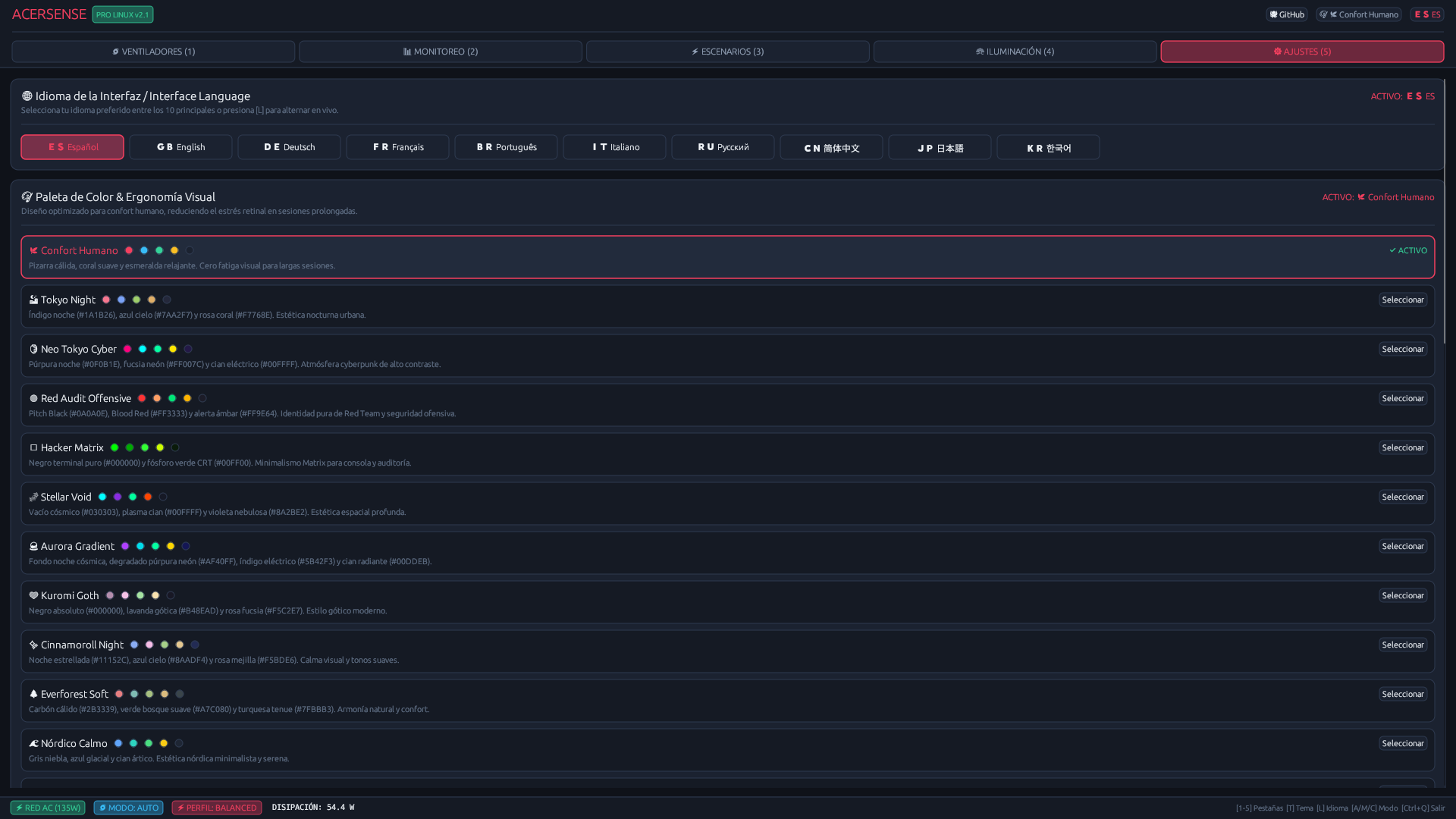
Task: Select the Stellar Void theme
Action: click(x=1402, y=497)
